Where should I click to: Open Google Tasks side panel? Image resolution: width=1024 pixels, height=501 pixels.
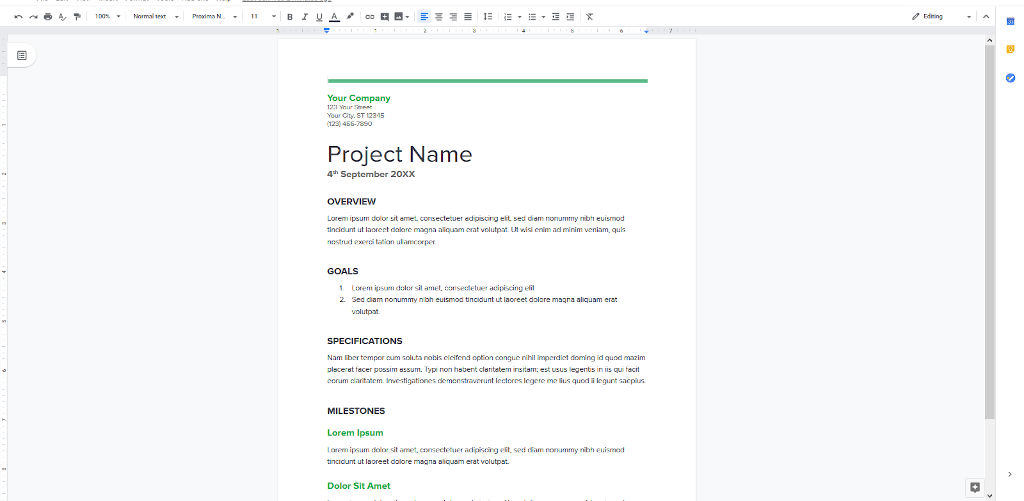point(1010,78)
